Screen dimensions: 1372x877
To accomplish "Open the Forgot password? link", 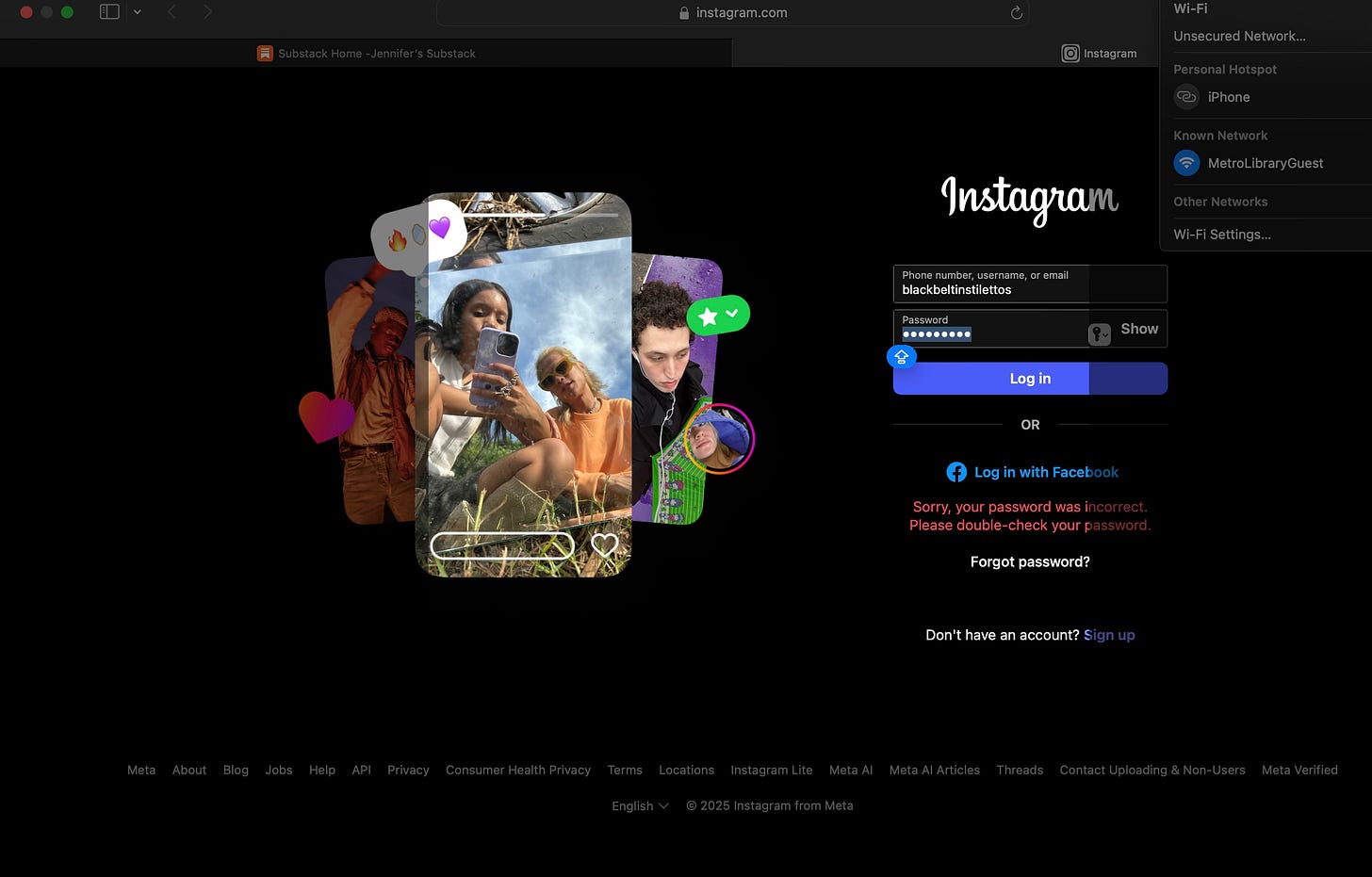I will pyautogui.click(x=1030, y=561).
